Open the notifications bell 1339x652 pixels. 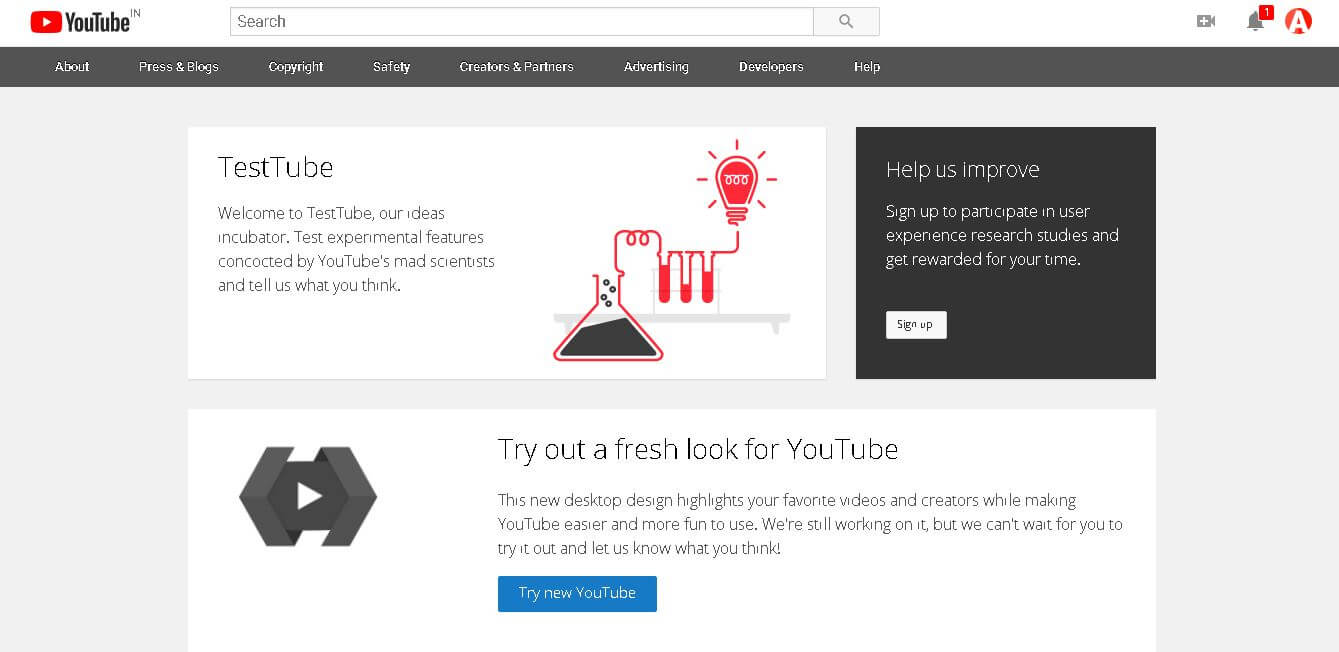(1255, 21)
